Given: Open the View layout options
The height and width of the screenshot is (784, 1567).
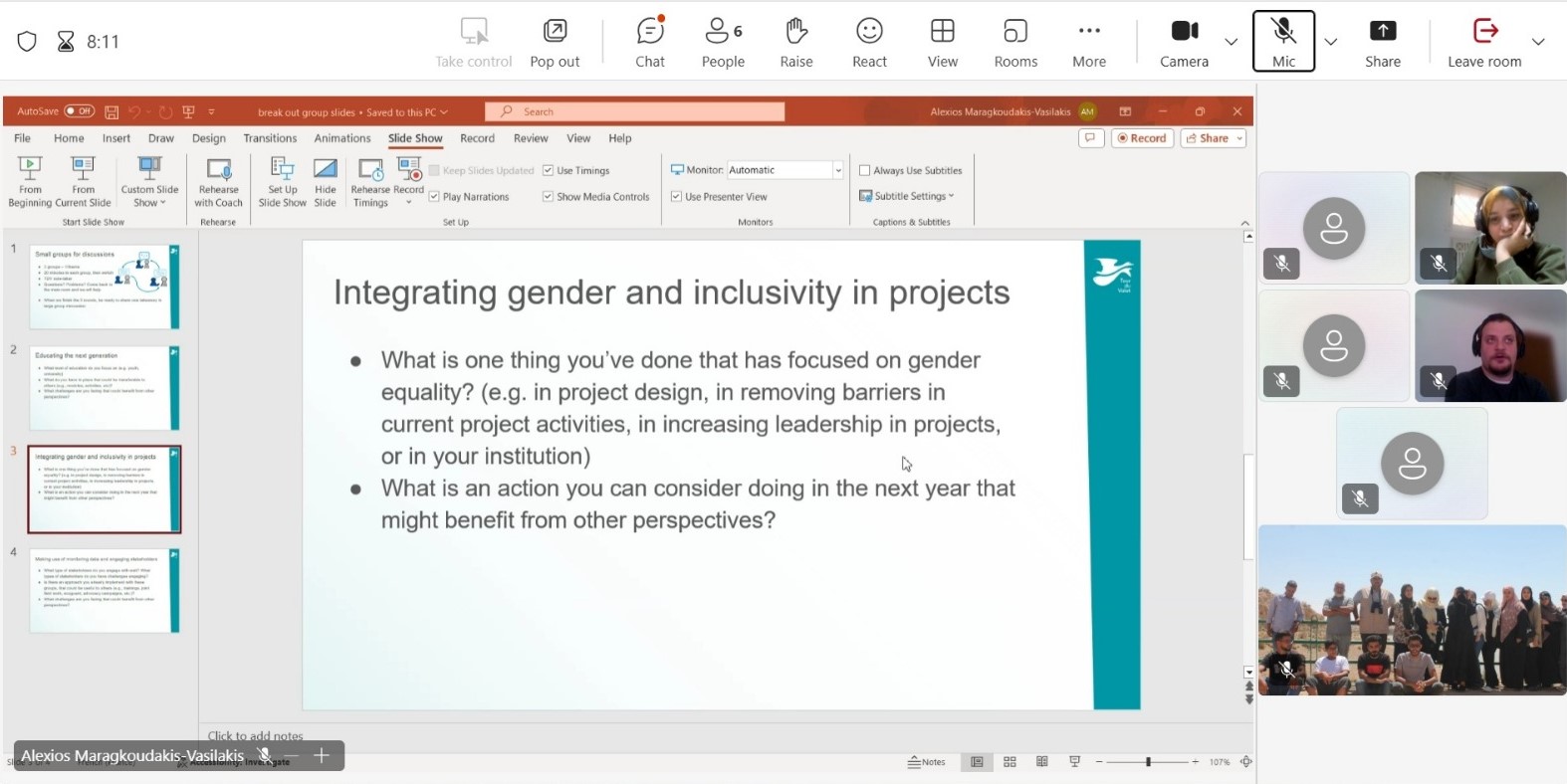Looking at the screenshot, I should [942, 42].
